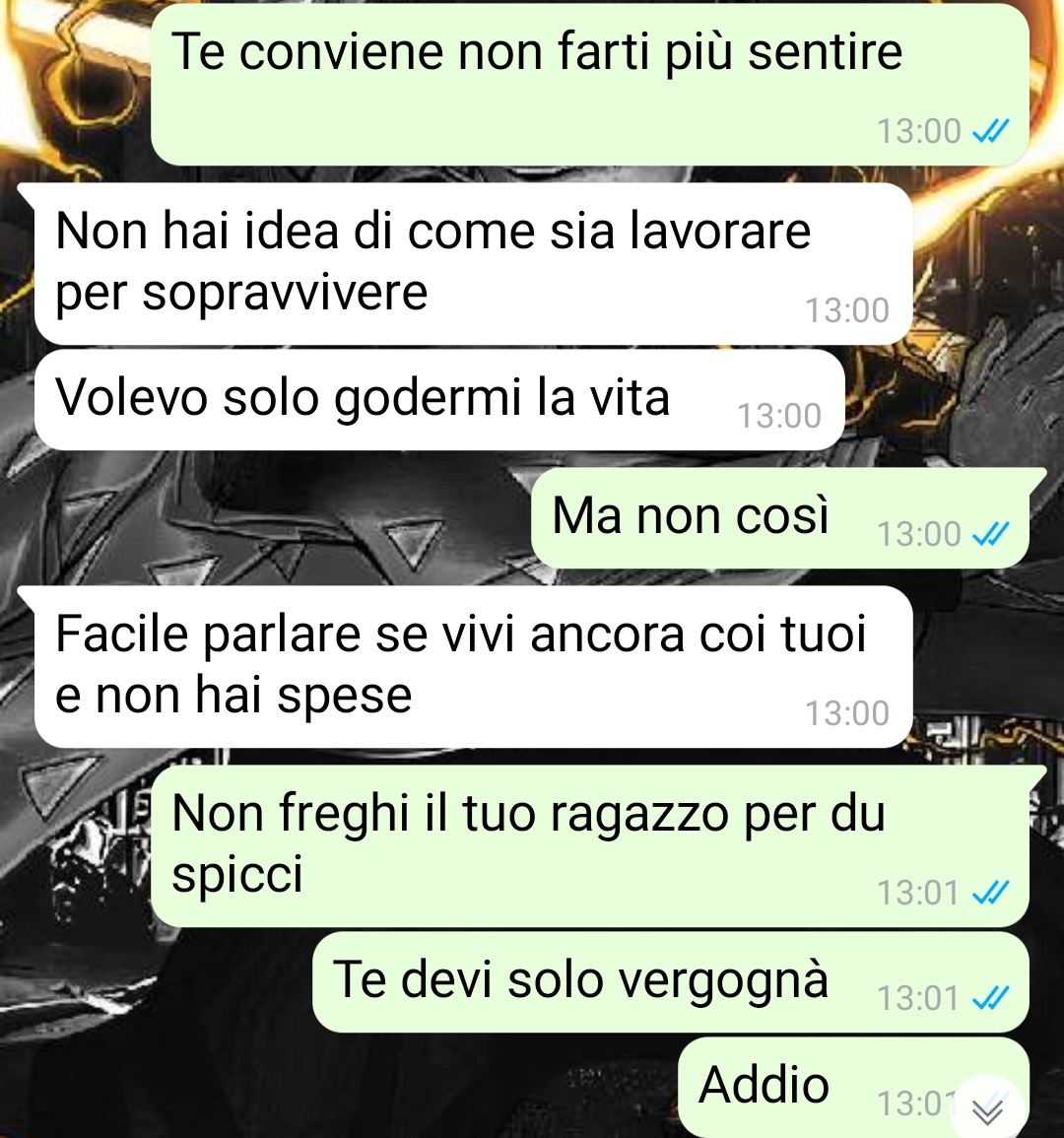Viewport: 1064px width, 1138px height.
Task: Tap 13:00 timestamp on 'per sopravvivere' message
Action: tap(847, 310)
